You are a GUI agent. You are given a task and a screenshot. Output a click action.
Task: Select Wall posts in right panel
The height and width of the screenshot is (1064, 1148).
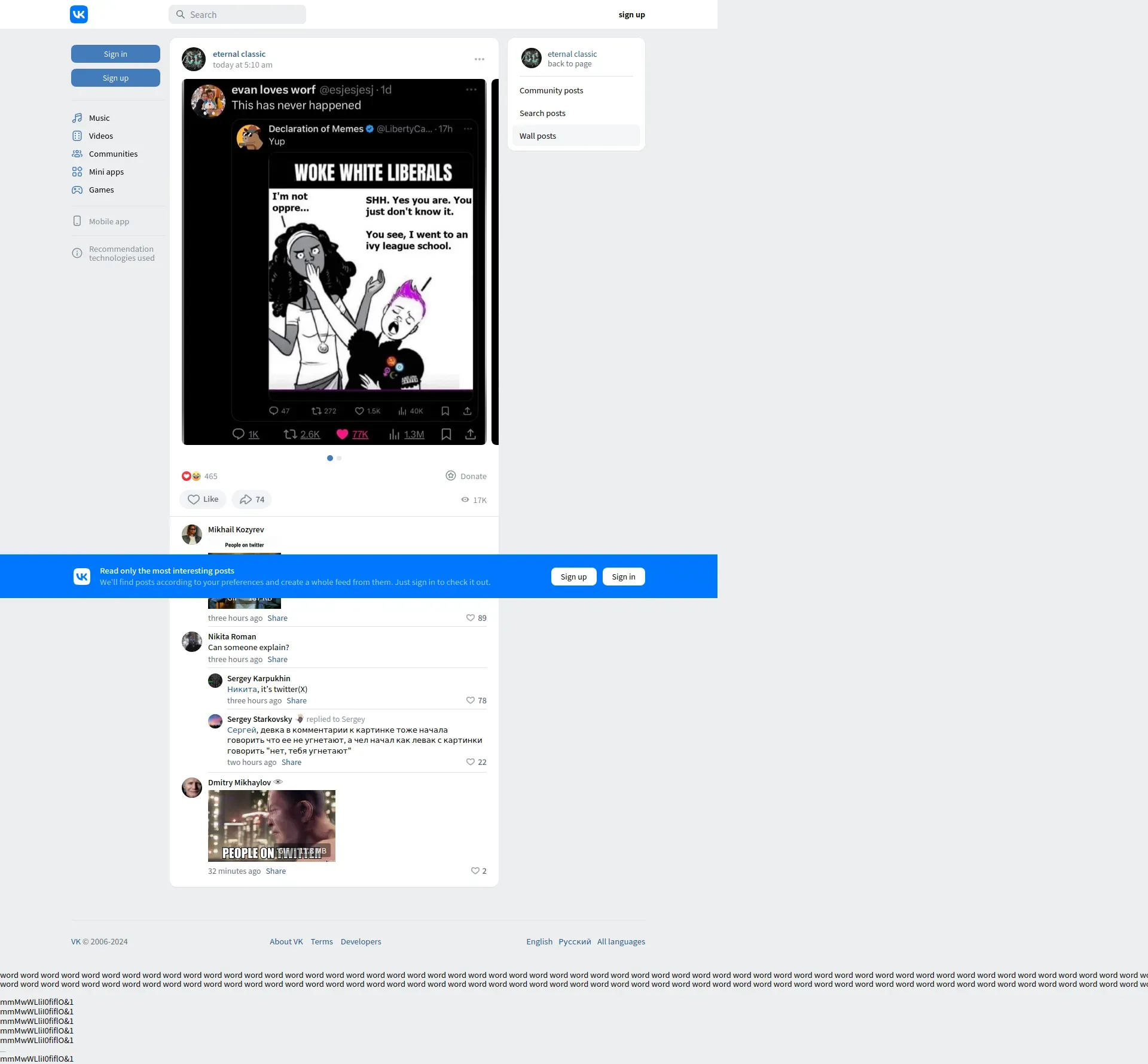tap(538, 136)
